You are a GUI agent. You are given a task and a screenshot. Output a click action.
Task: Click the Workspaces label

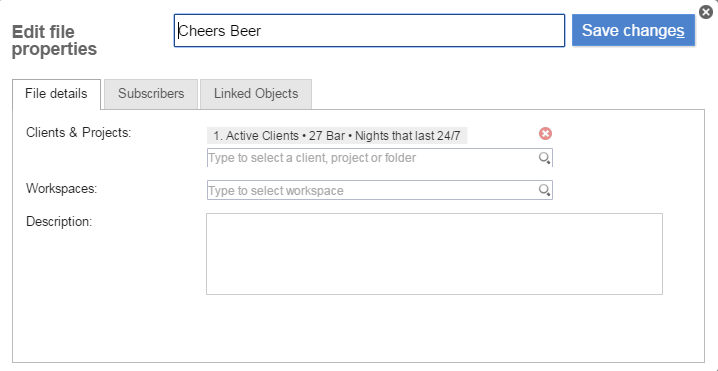62,189
